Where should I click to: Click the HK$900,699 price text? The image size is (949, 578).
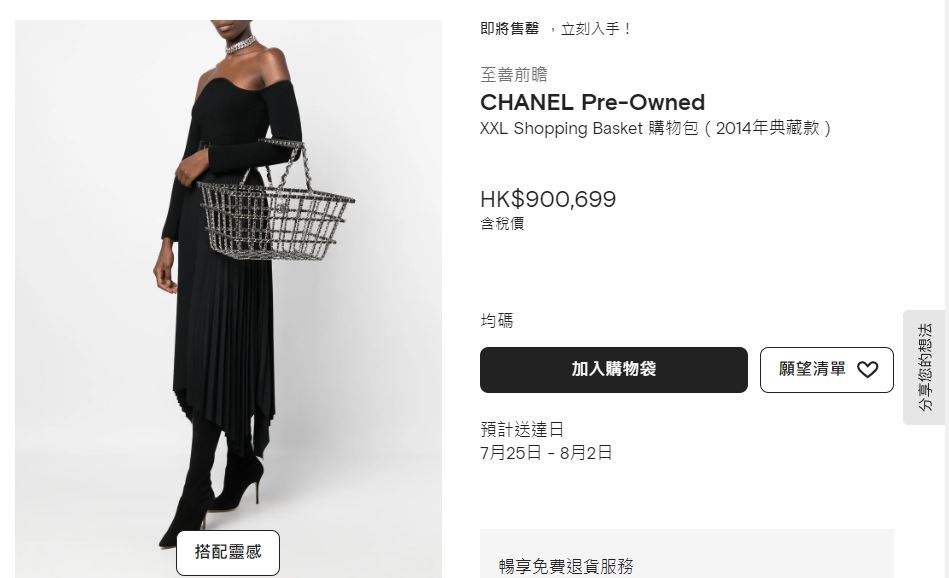[x=548, y=199]
